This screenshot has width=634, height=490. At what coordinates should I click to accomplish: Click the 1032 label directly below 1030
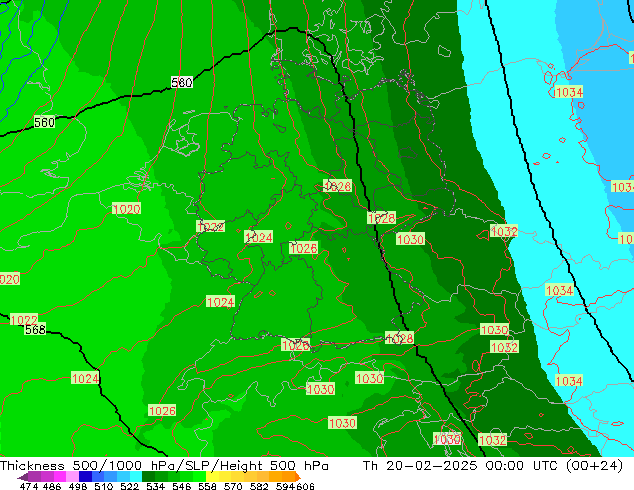(504, 347)
